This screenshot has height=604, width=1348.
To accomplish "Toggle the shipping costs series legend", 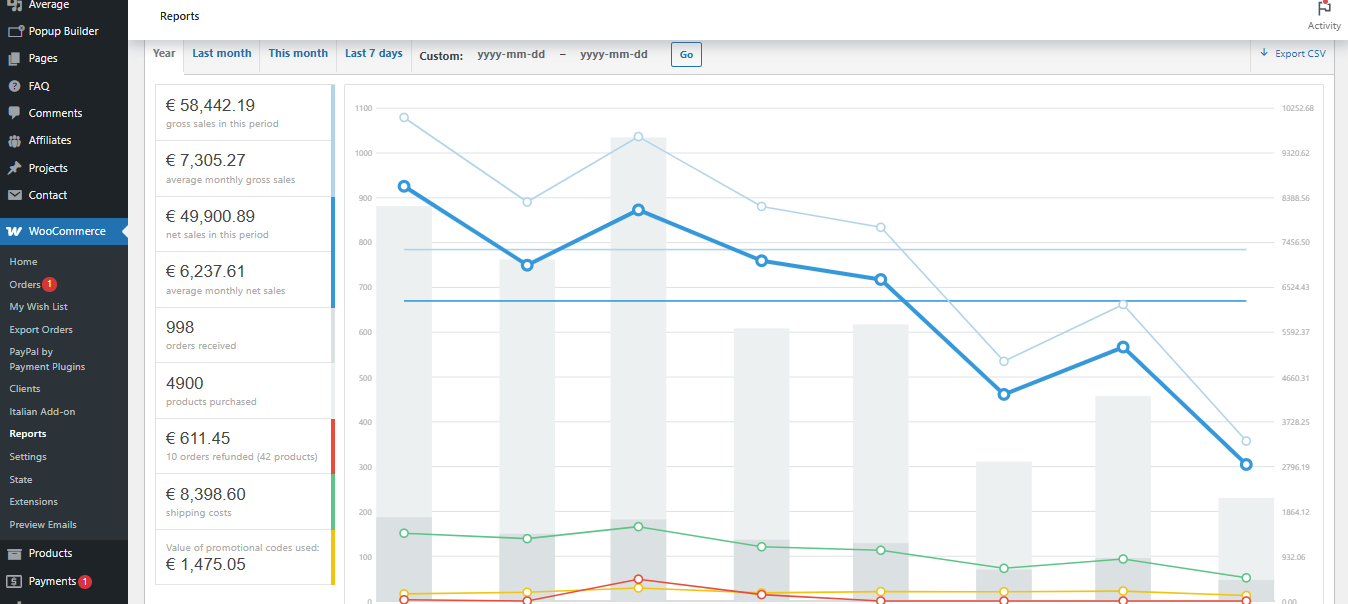I will [x=244, y=502].
